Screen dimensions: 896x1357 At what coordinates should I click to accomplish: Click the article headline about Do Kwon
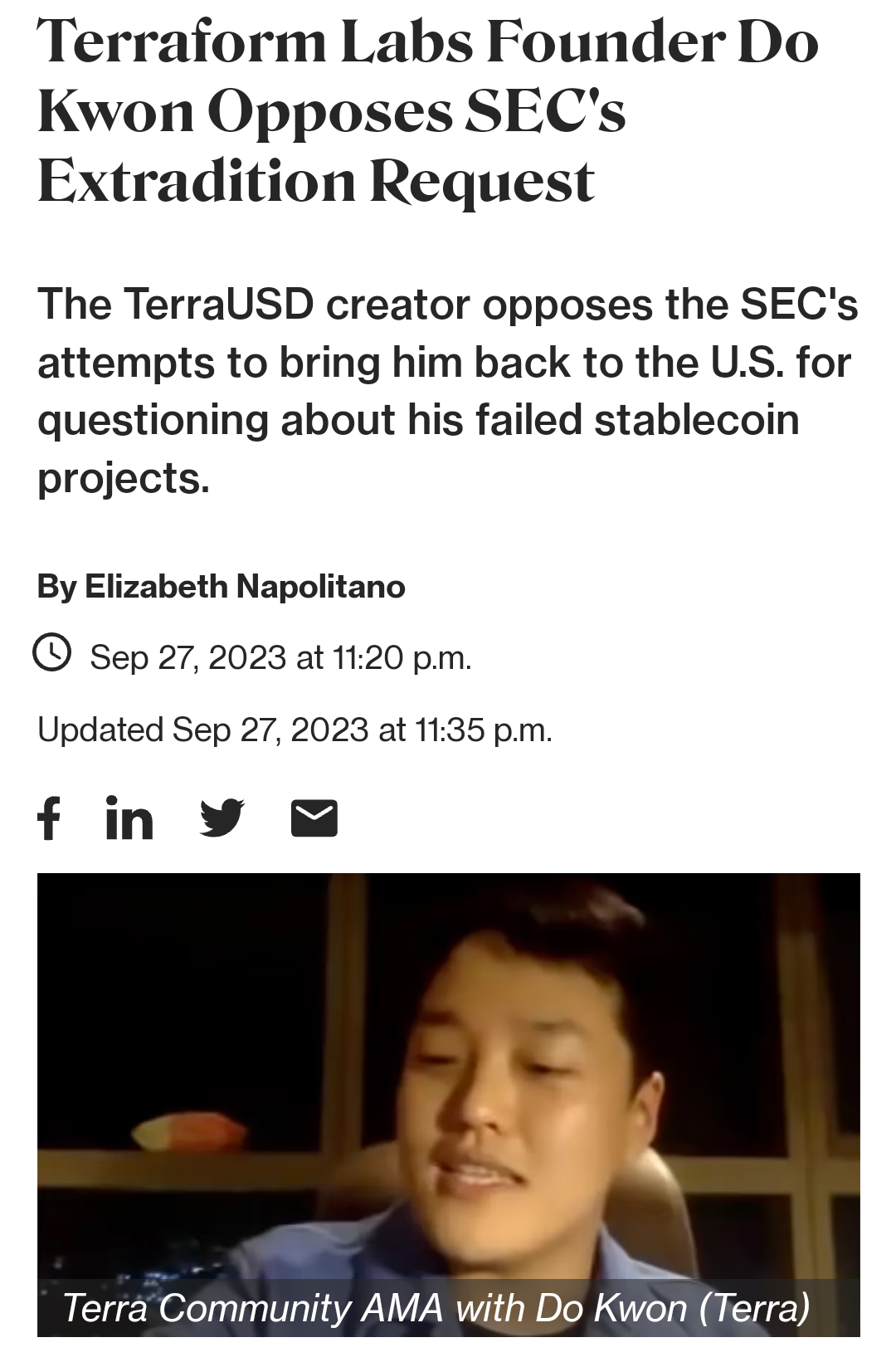click(415, 108)
